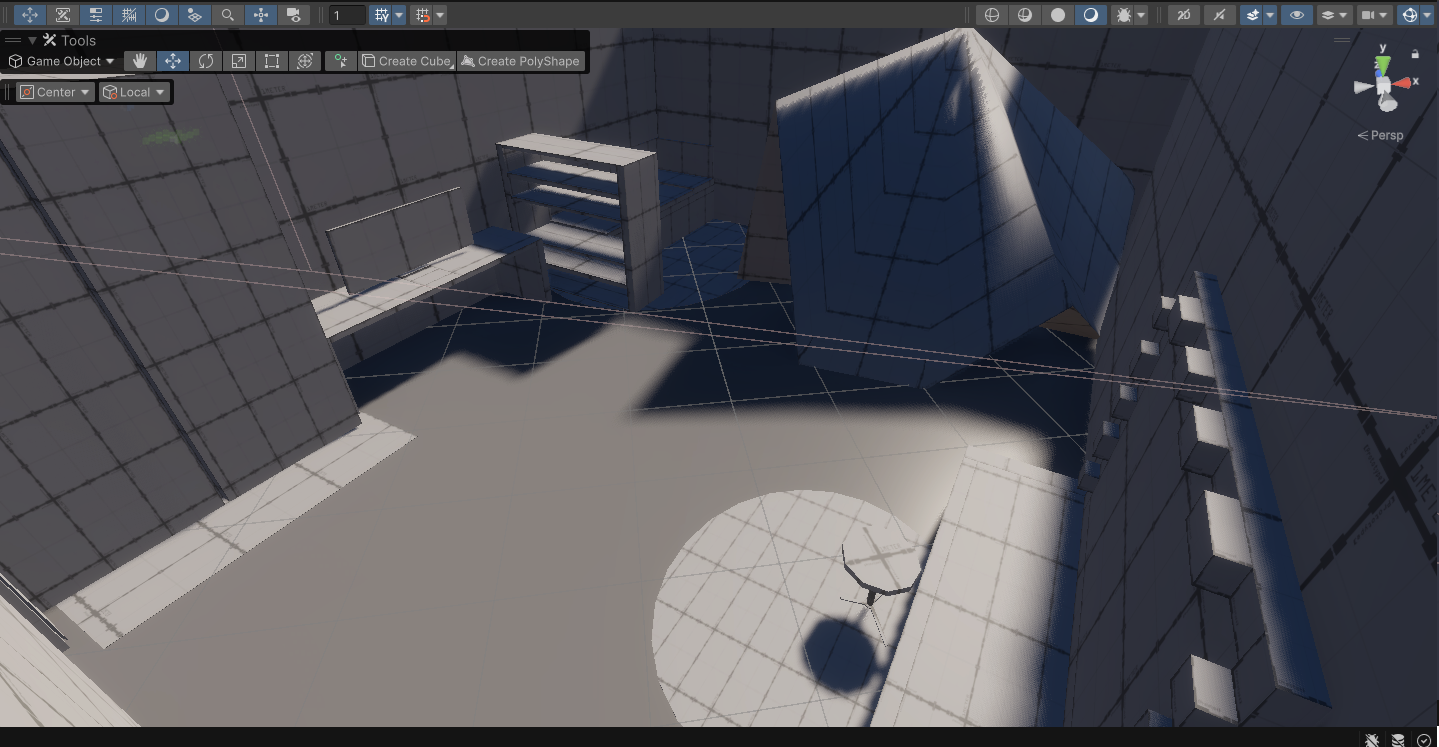1439x747 pixels.
Task: Open the Game Object context dropdown
Action: click(x=62, y=61)
